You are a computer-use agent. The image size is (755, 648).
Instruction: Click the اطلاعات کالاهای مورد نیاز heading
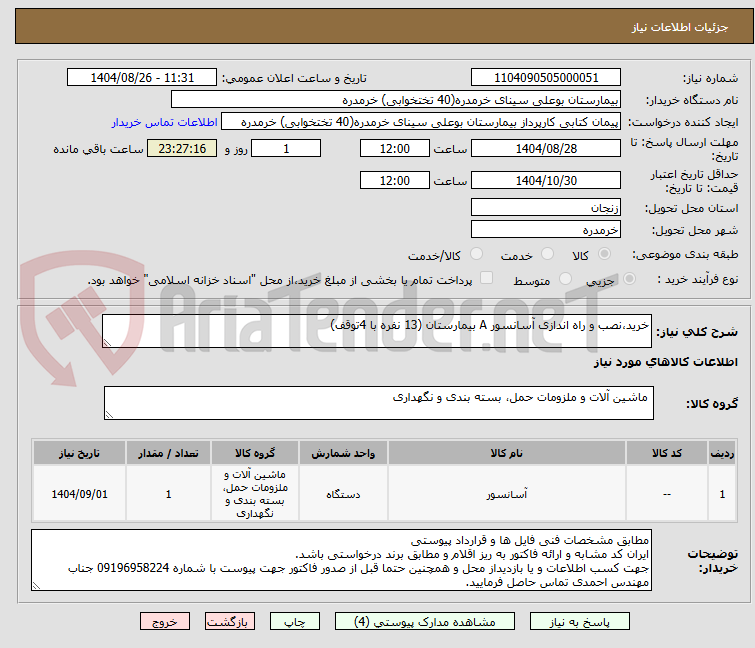point(665,362)
